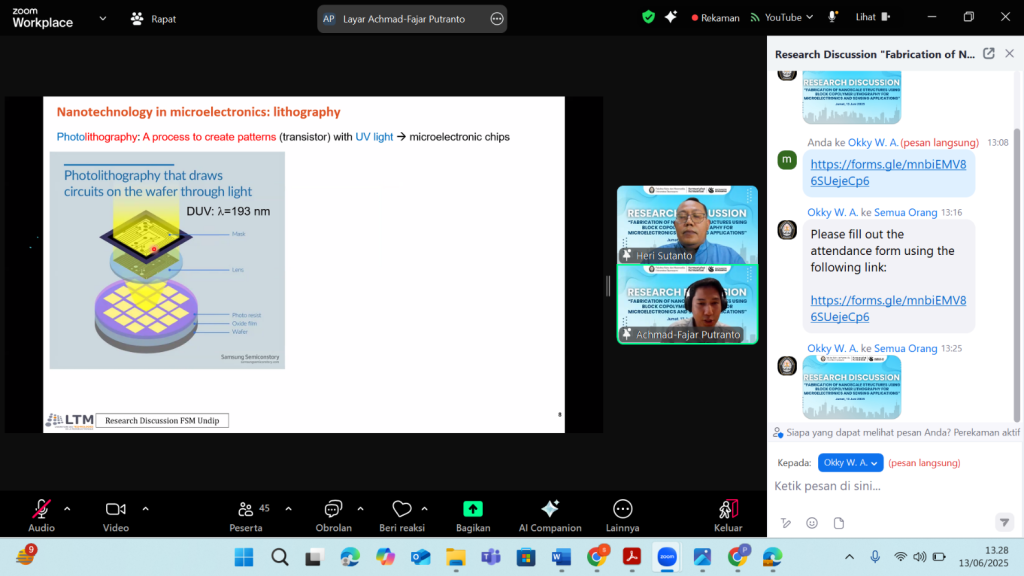This screenshot has height=576, width=1024.
Task: Click the green encryption shield icon
Action: pyautogui.click(x=648, y=17)
